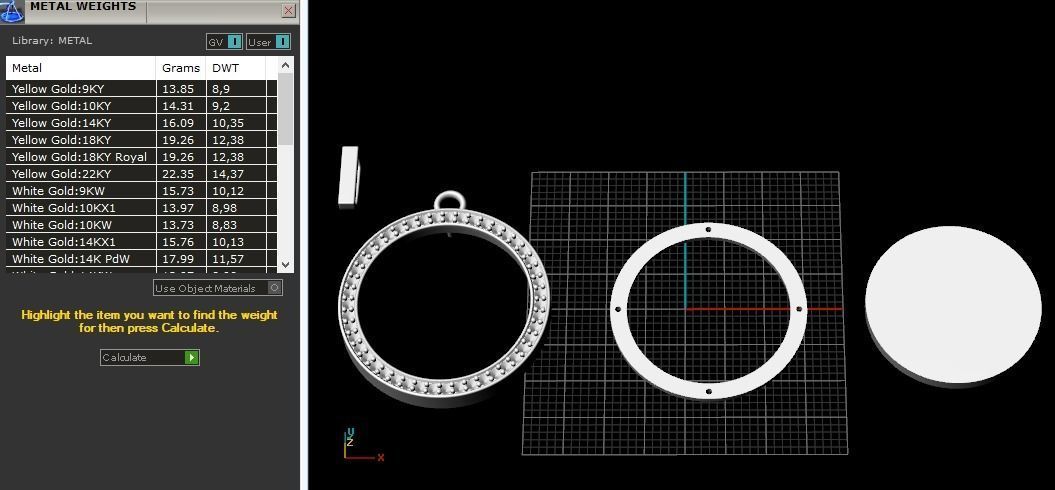Click the metal list scrollbar thumb

click(285, 109)
